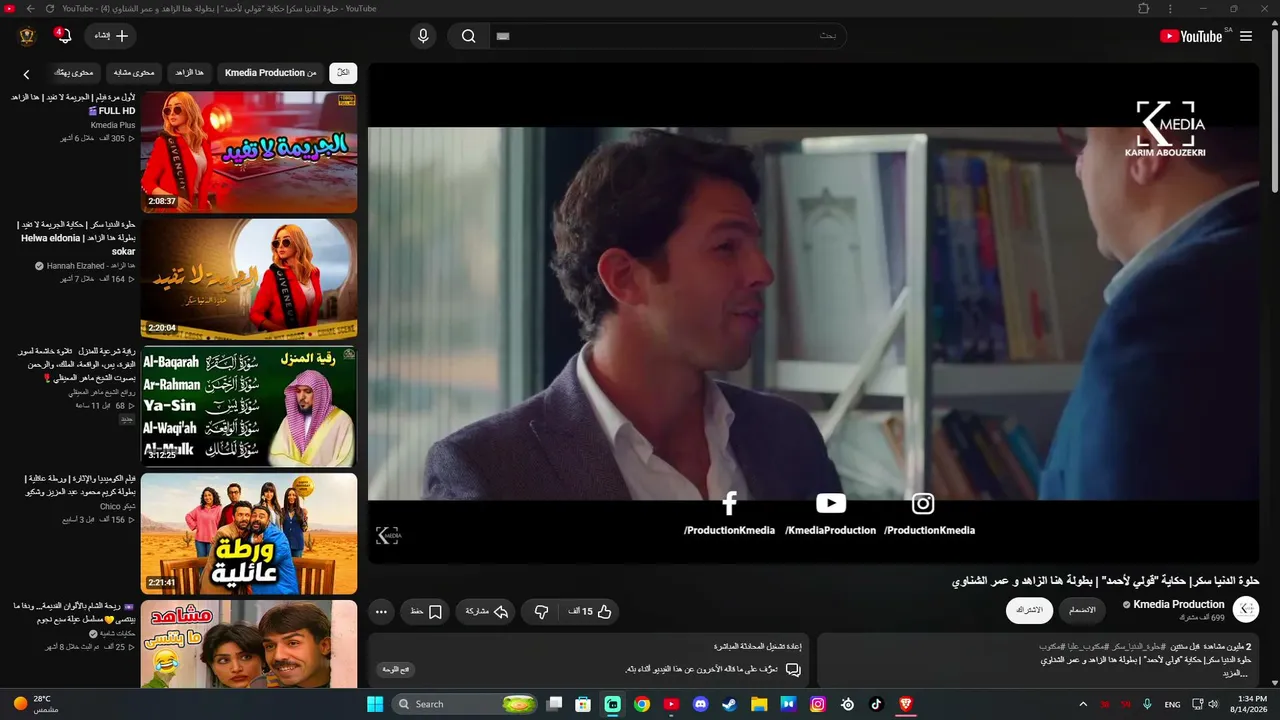The width and height of the screenshot is (1280, 720).
Task: Click the Create (إنشاء) button
Action: click(x=110, y=36)
